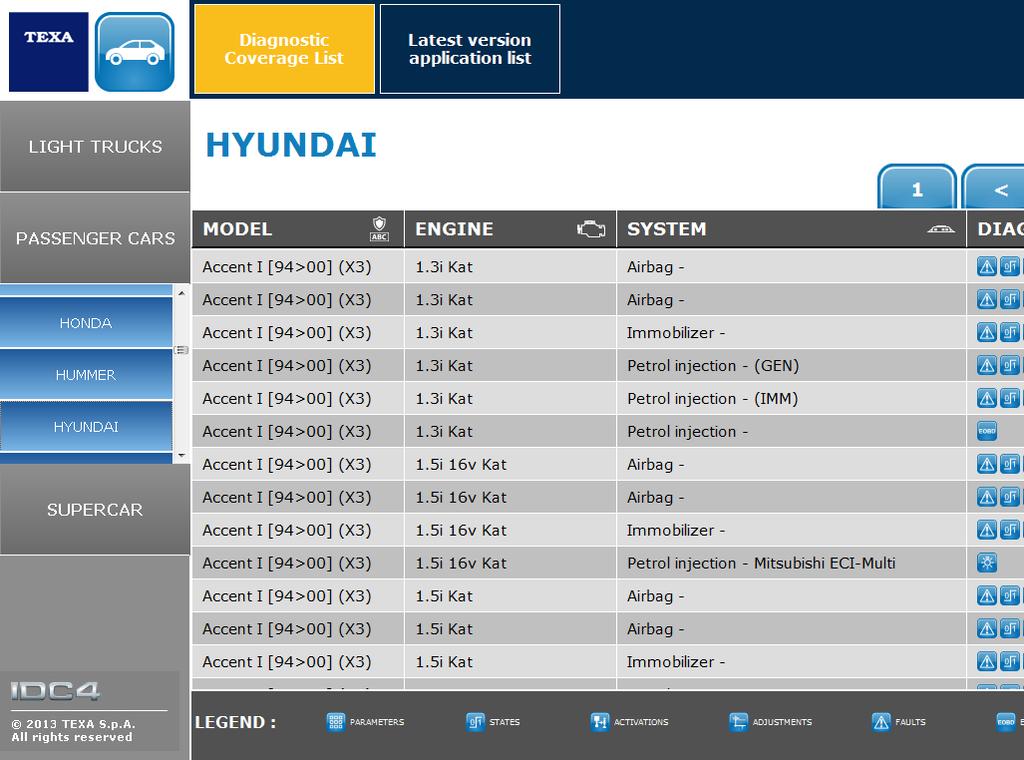Click the FAULTS legend icon

(880, 721)
